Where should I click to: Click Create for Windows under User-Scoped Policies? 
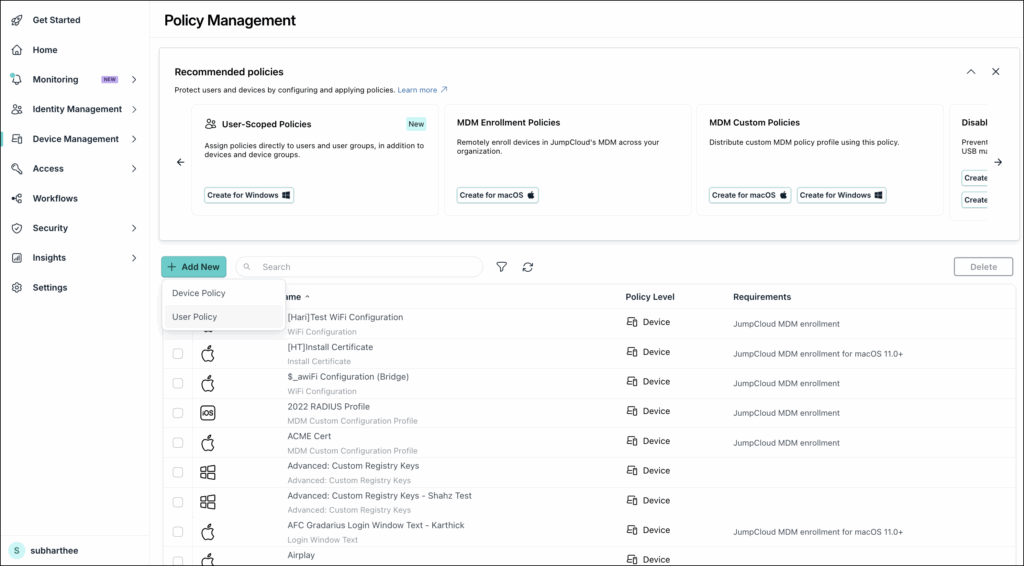(x=249, y=195)
